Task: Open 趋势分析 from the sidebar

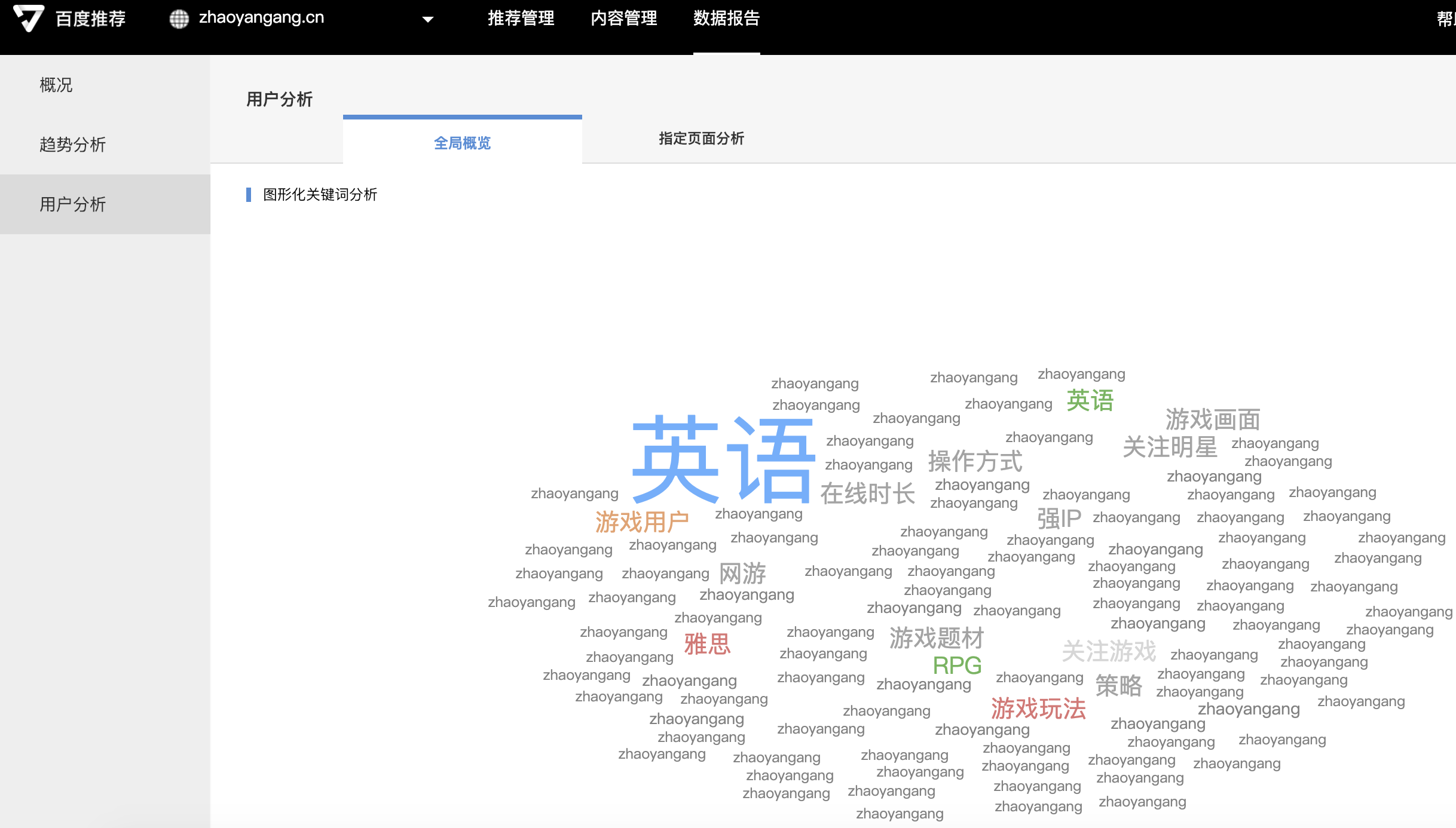Action: click(x=73, y=145)
